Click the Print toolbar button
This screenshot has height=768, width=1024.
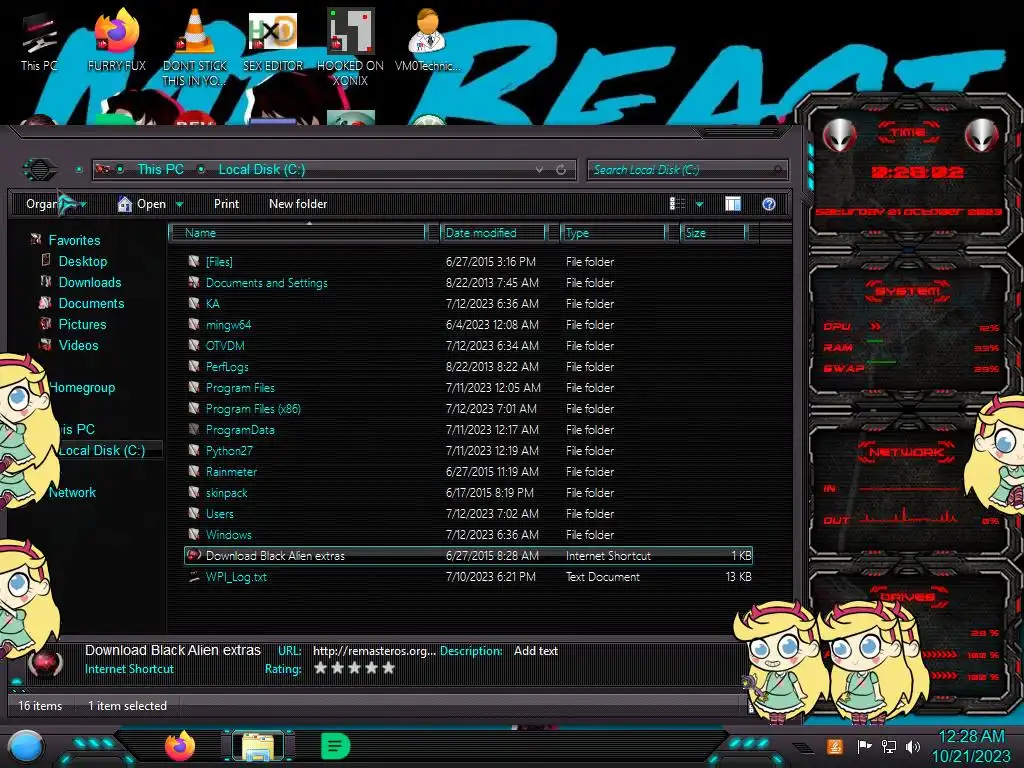coord(226,204)
